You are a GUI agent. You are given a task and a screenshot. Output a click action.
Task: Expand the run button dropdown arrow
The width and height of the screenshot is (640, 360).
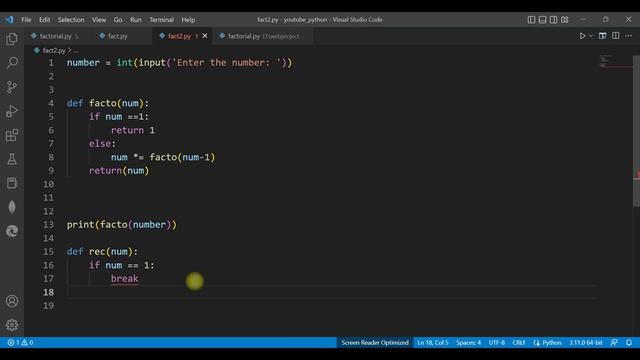[591, 36]
